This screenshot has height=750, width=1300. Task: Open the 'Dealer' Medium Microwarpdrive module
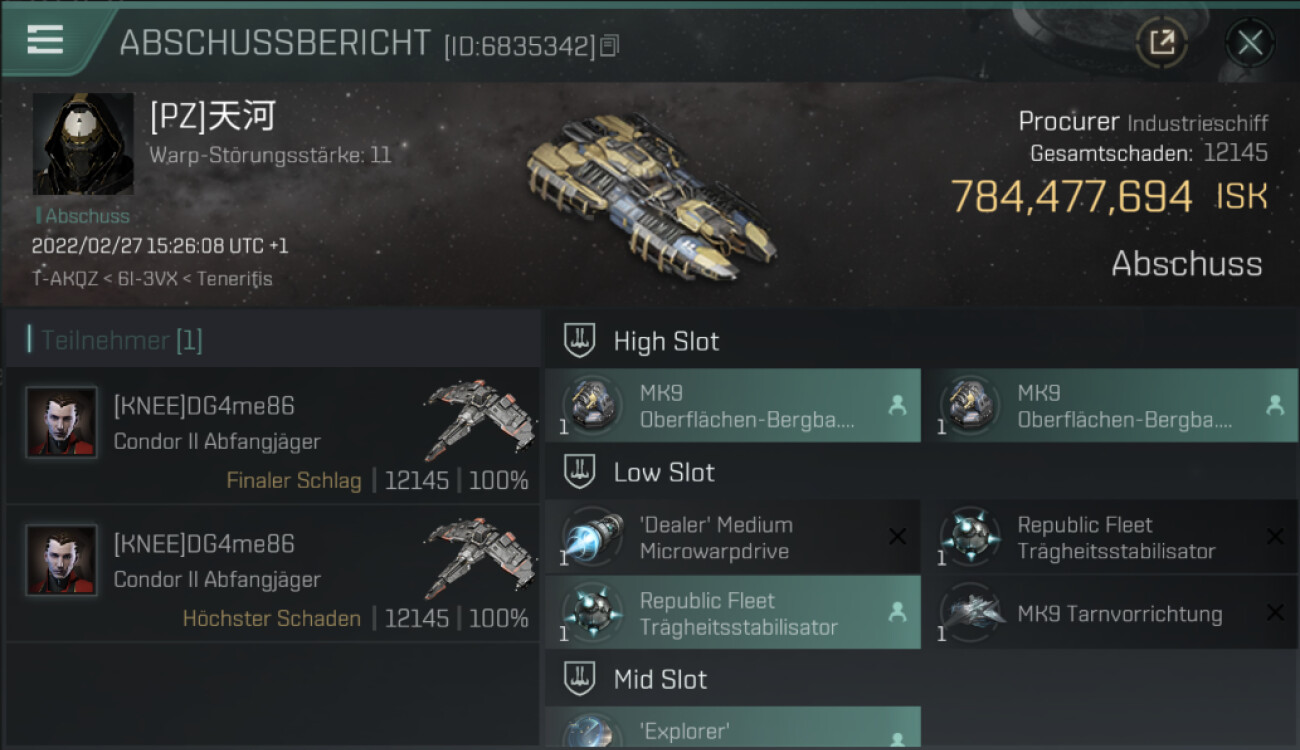733,537
